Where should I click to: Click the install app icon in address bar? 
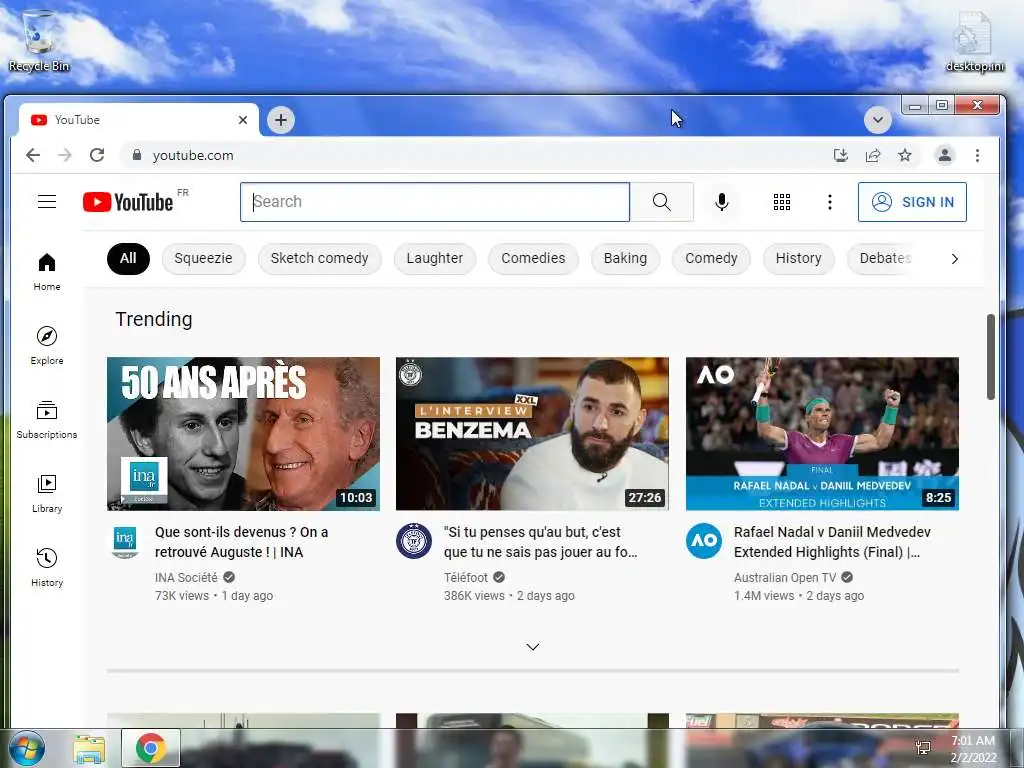pyautogui.click(x=840, y=155)
